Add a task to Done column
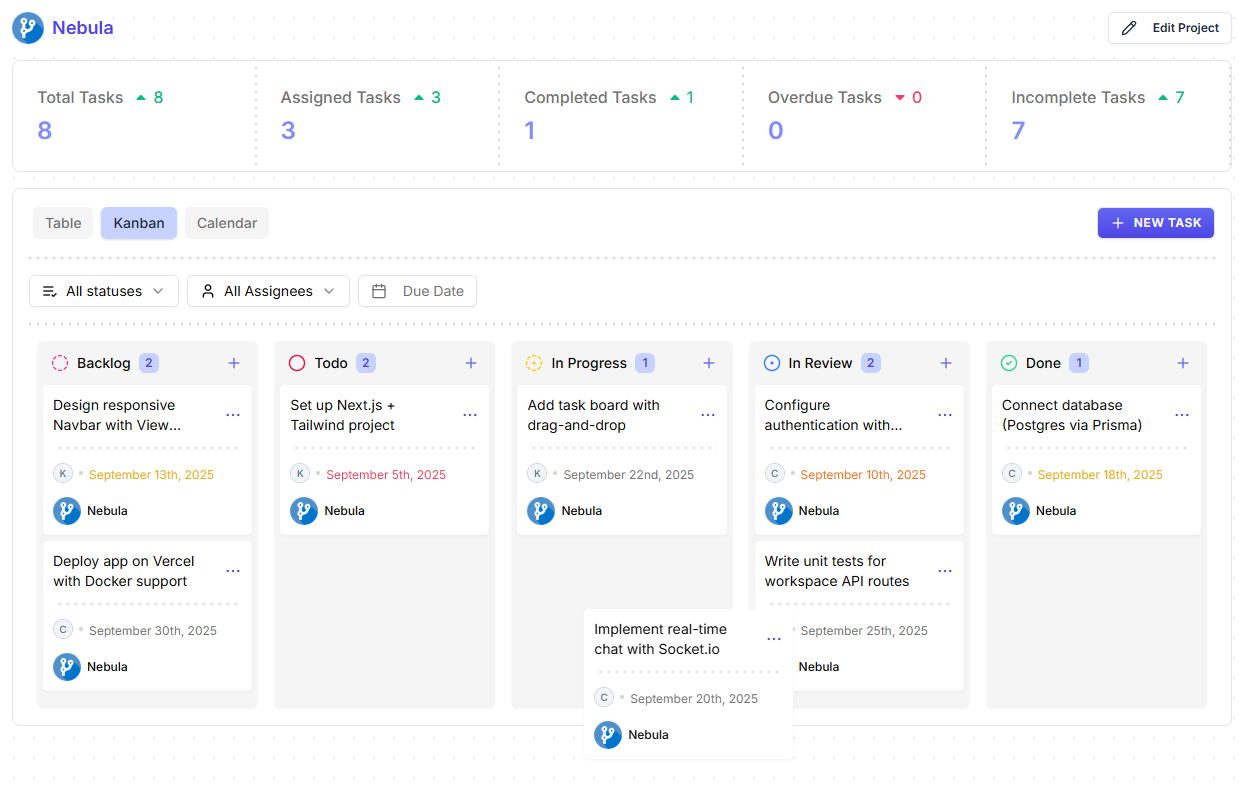This screenshot has height=785, width=1247. 1183,363
